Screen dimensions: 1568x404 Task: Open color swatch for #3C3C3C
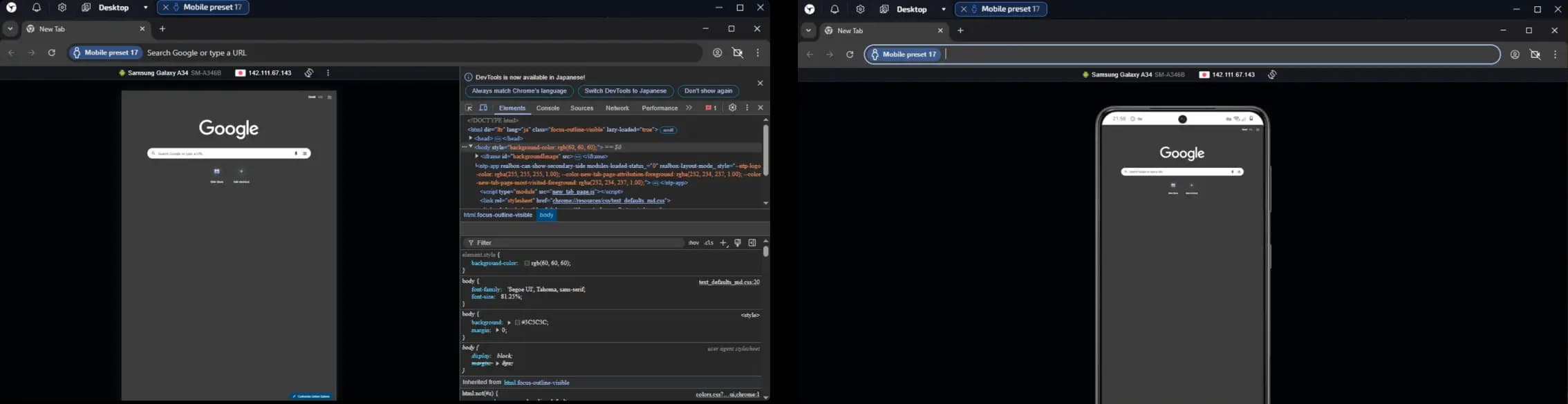(x=518, y=323)
